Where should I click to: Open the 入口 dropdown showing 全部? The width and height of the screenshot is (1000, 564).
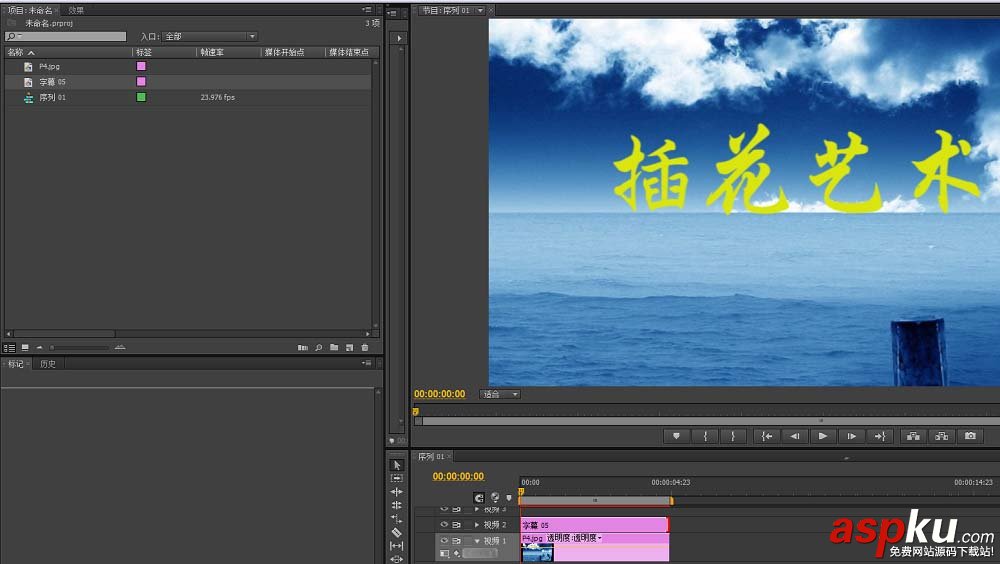click(x=210, y=36)
